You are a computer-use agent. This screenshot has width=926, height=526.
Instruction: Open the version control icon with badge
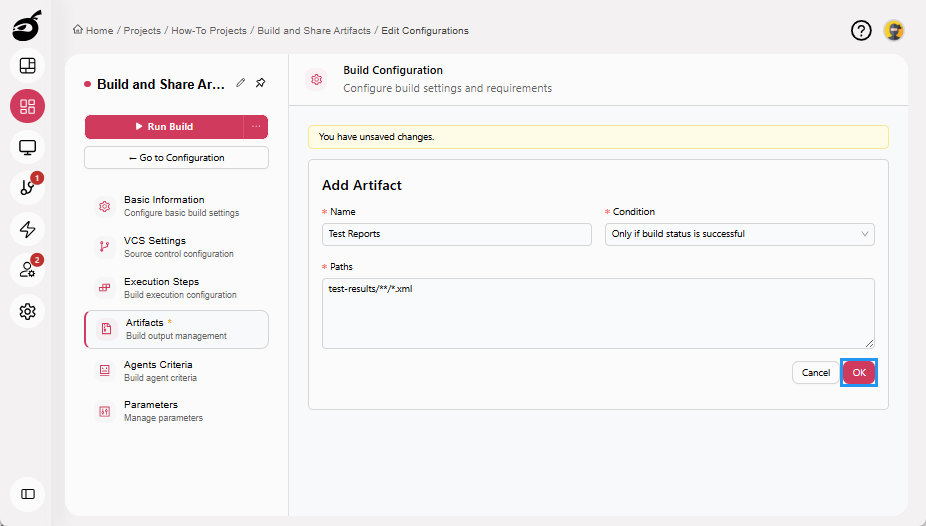[27, 188]
